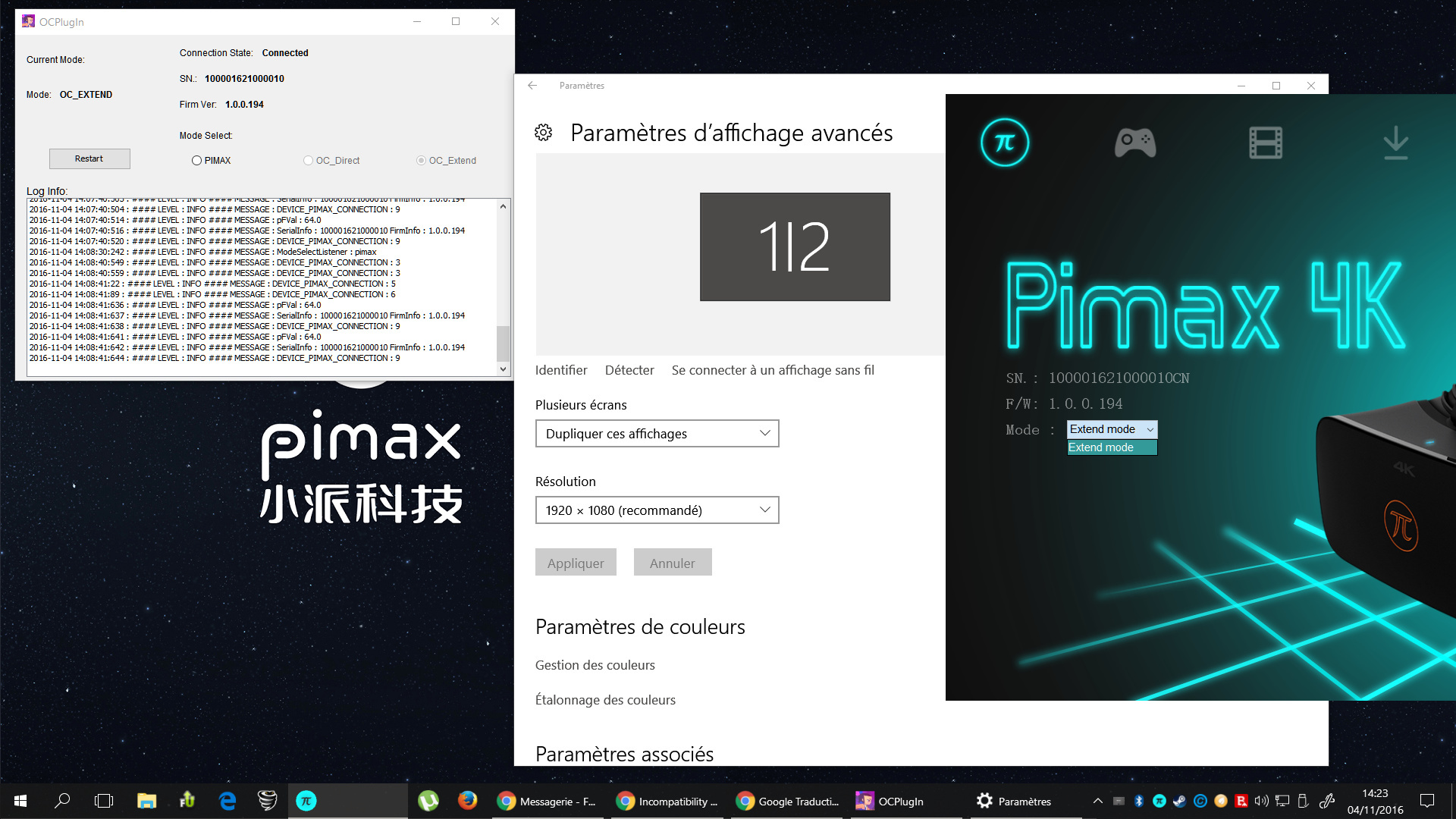
Task: Click the log scrollbar thumb
Action: coord(503,344)
